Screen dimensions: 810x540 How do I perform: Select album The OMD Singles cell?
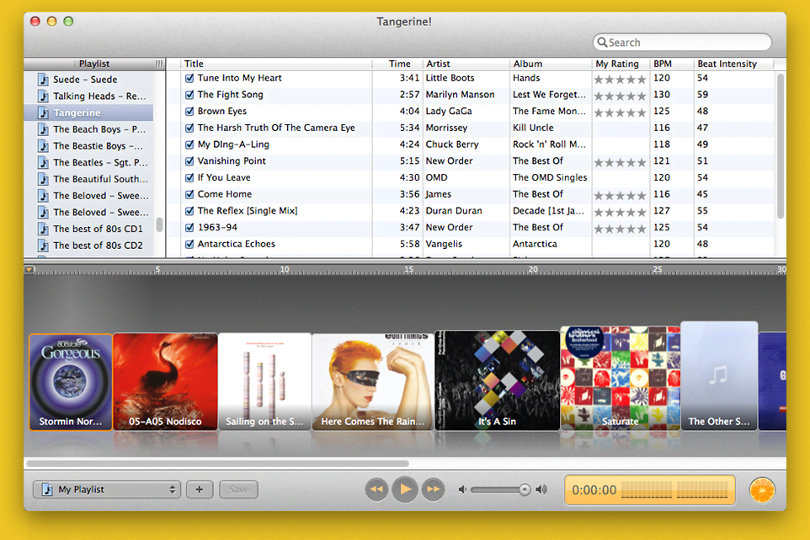pyautogui.click(x=550, y=177)
